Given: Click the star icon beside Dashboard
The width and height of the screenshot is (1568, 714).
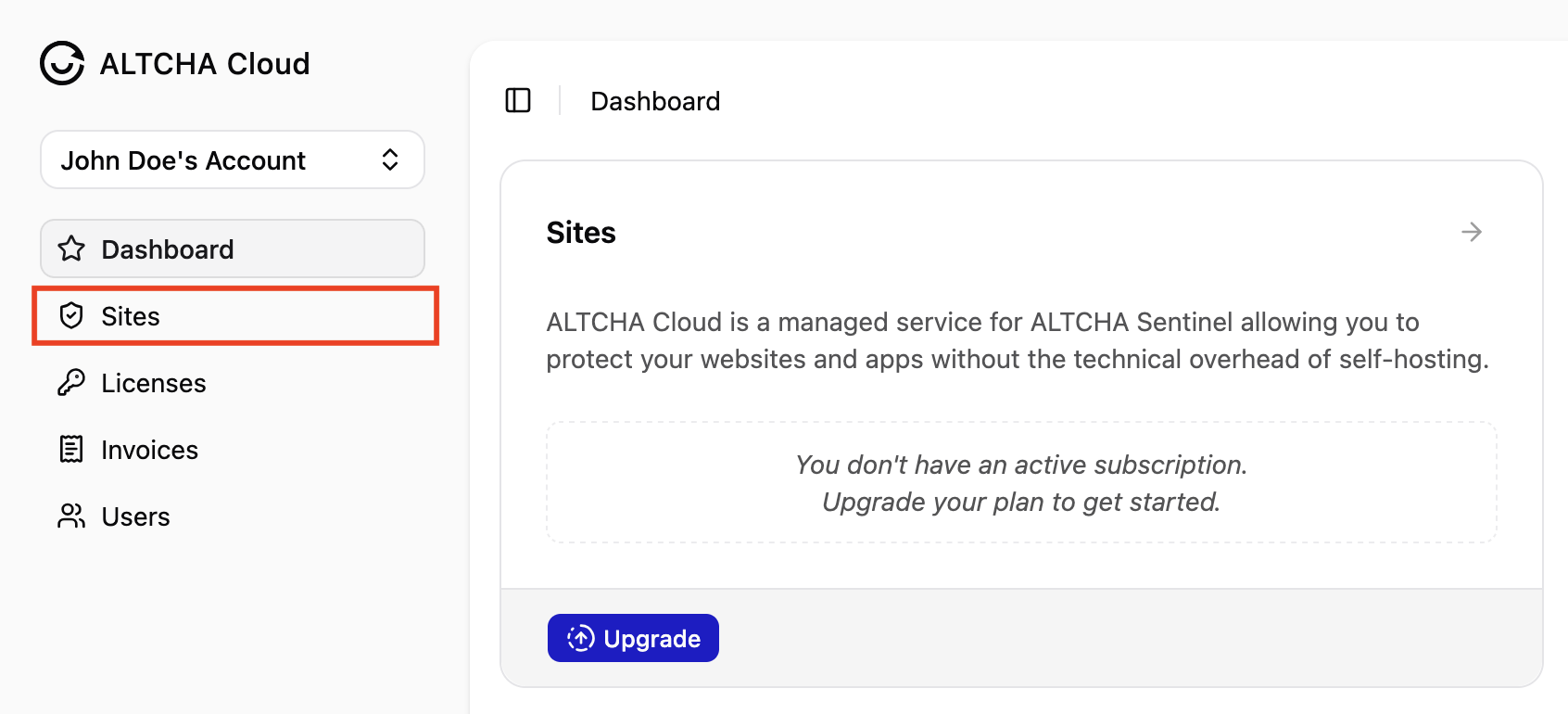Looking at the screenshot, I should (71, 249).
